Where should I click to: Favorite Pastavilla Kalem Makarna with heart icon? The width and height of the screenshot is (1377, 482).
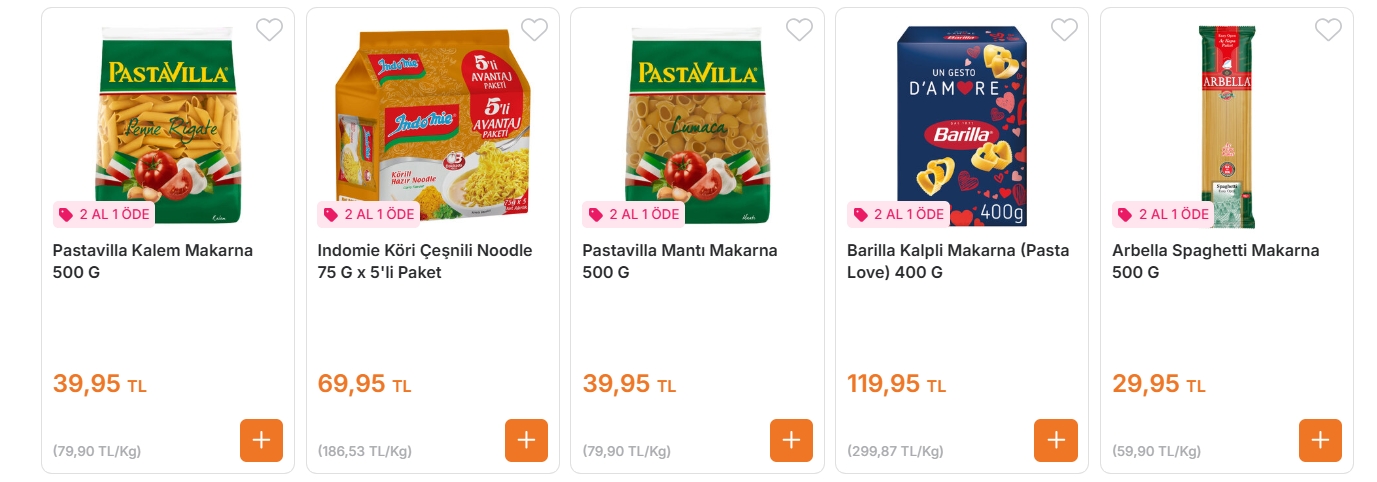269,30
